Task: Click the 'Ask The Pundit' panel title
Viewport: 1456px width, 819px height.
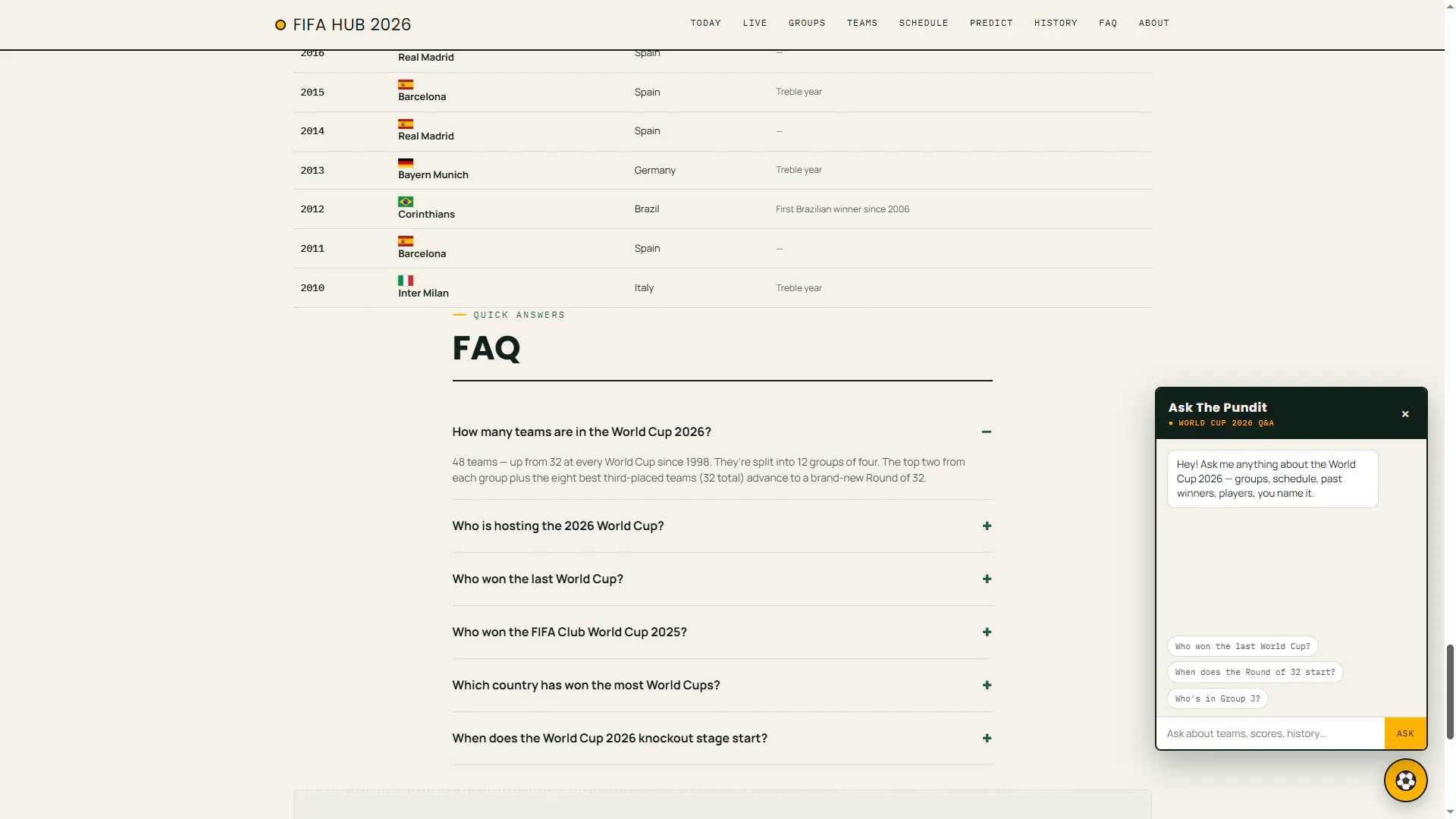Action: [1217, 407]
